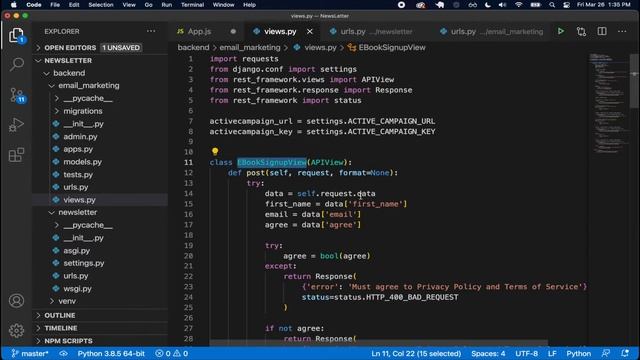The width and height of the screenshot is (640, 360).
Task: Change indentation via Spaces: 4
Action: (x=488, y=353)
